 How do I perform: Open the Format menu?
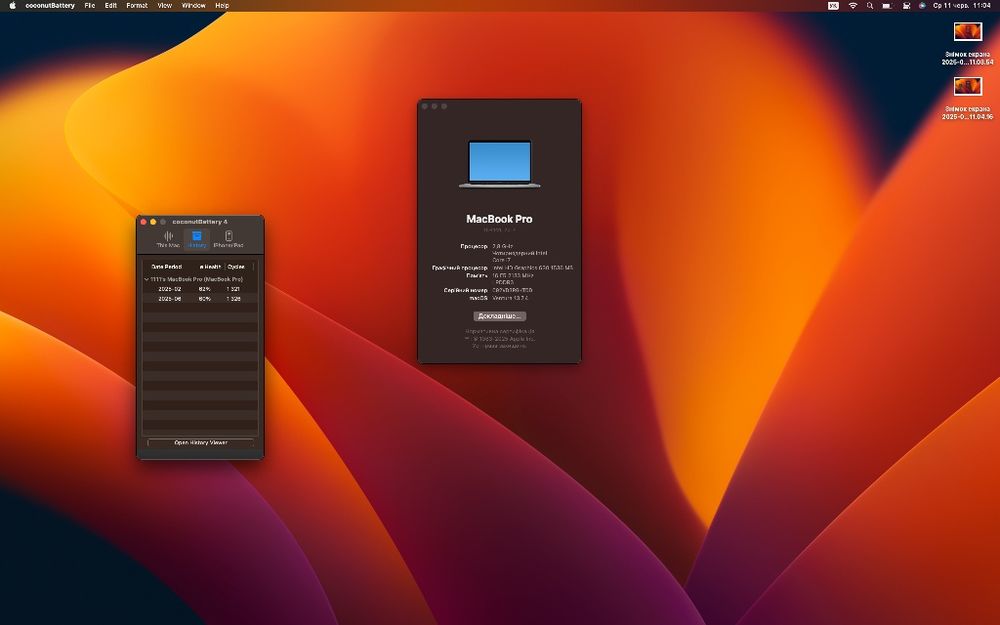click(x=137, y=5)
